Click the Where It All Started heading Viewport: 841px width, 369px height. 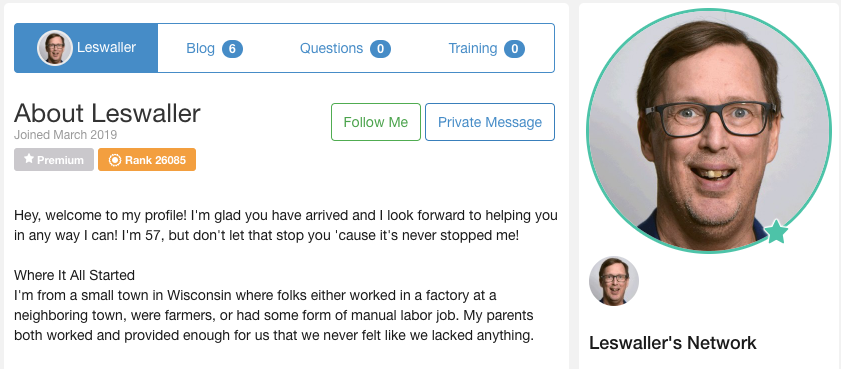point(74,276)
